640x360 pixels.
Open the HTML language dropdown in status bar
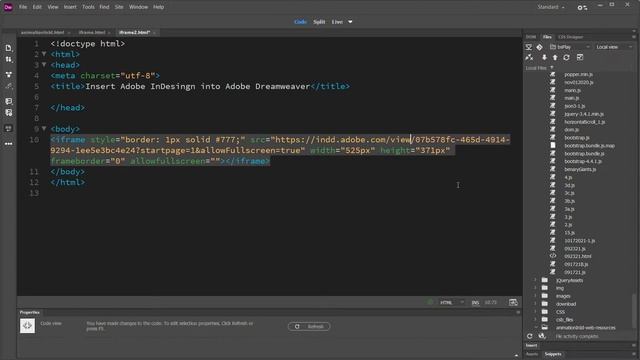[451, 302]
